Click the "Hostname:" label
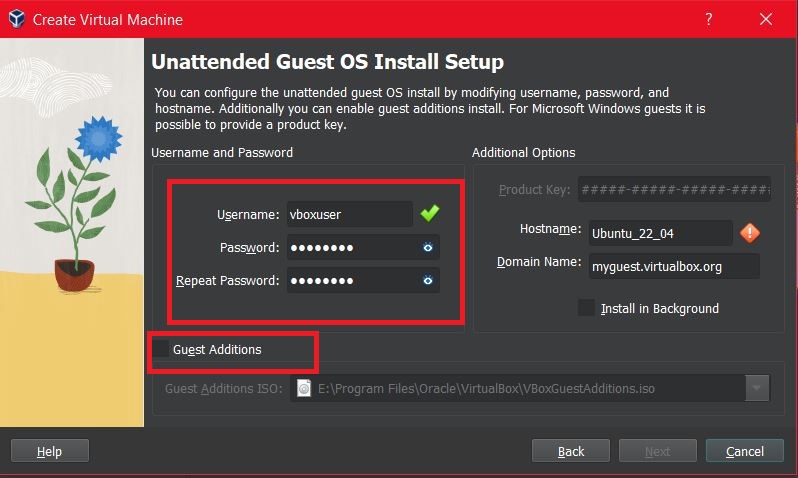 (x=551, y=229)
